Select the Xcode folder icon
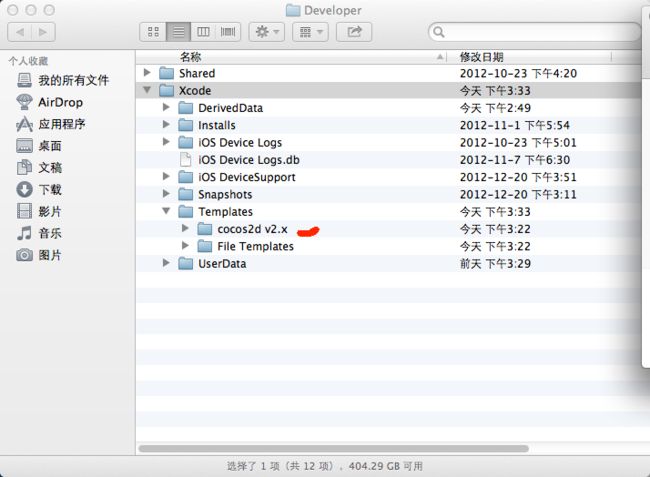This screenshot has height=477, width=650. point(167,90)
